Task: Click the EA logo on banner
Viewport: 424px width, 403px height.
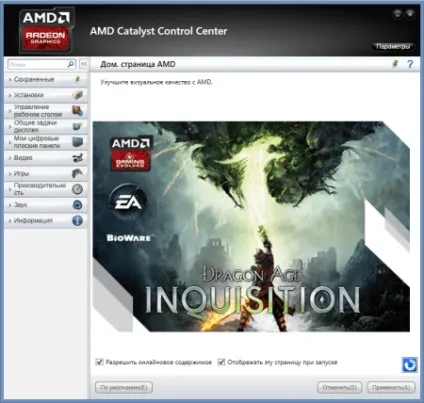Action: coord(128,201)
